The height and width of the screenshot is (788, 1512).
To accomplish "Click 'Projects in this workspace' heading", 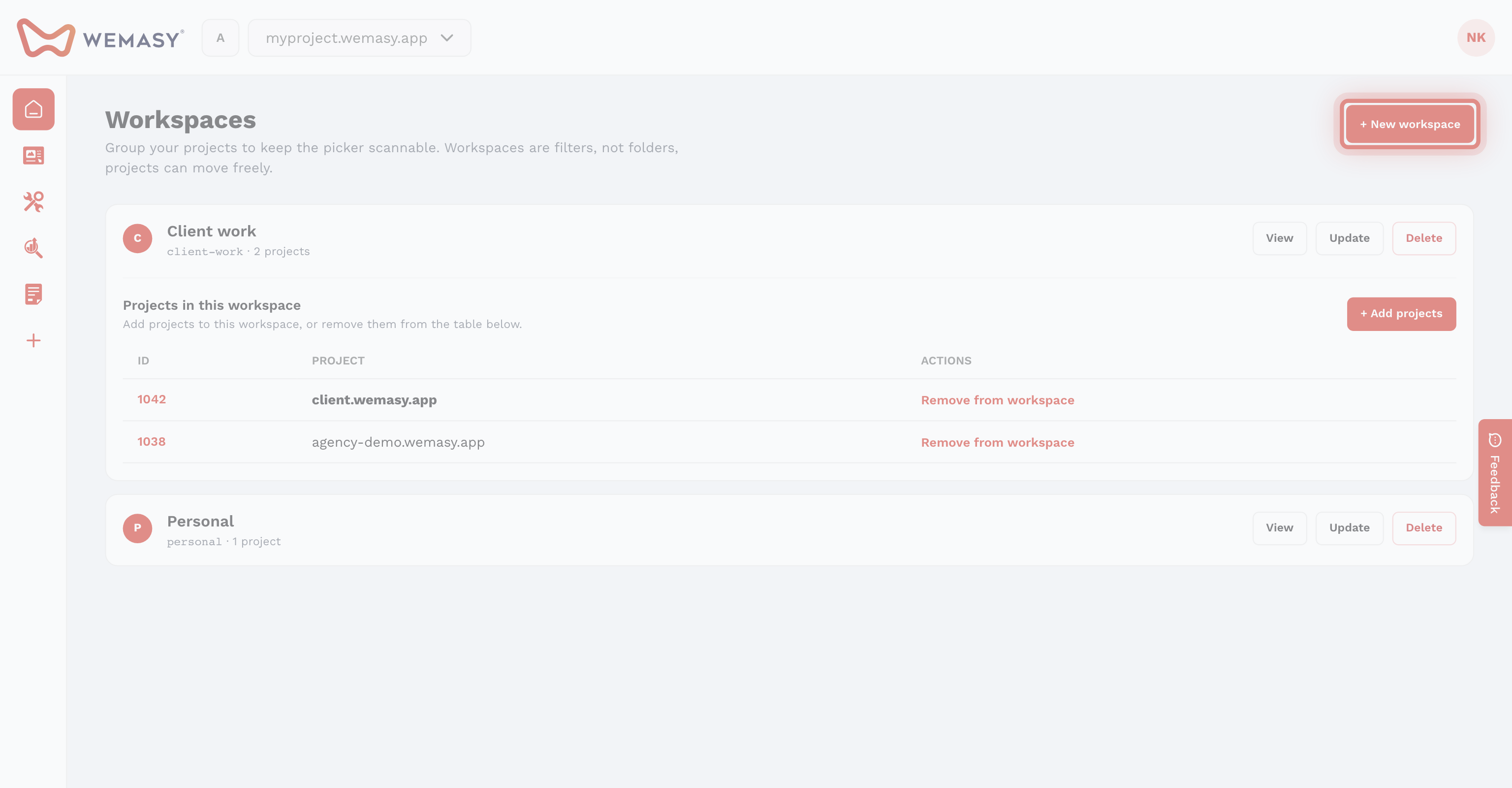I will pyautogui.click(x=211, y=305).
